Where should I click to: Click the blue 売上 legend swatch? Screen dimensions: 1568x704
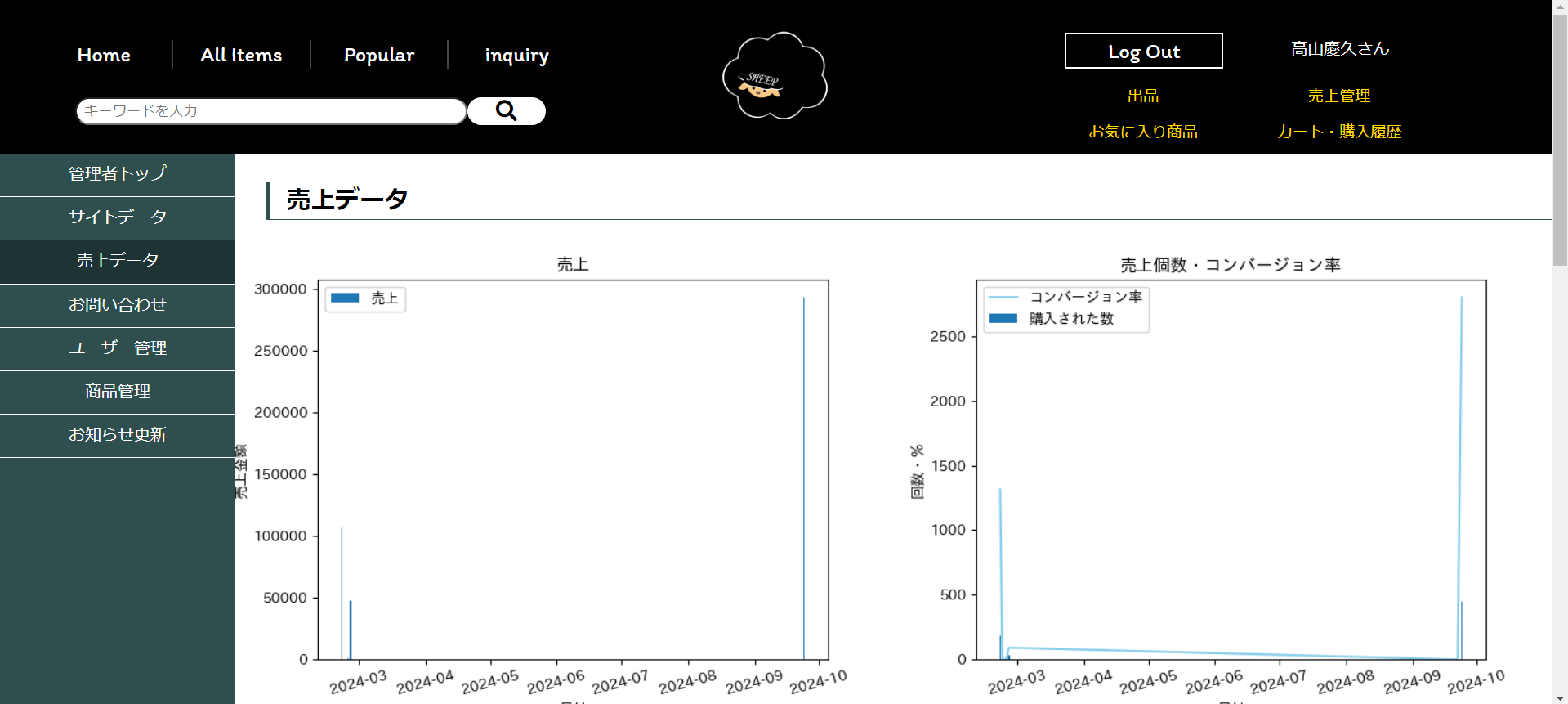tap(345, 298)
